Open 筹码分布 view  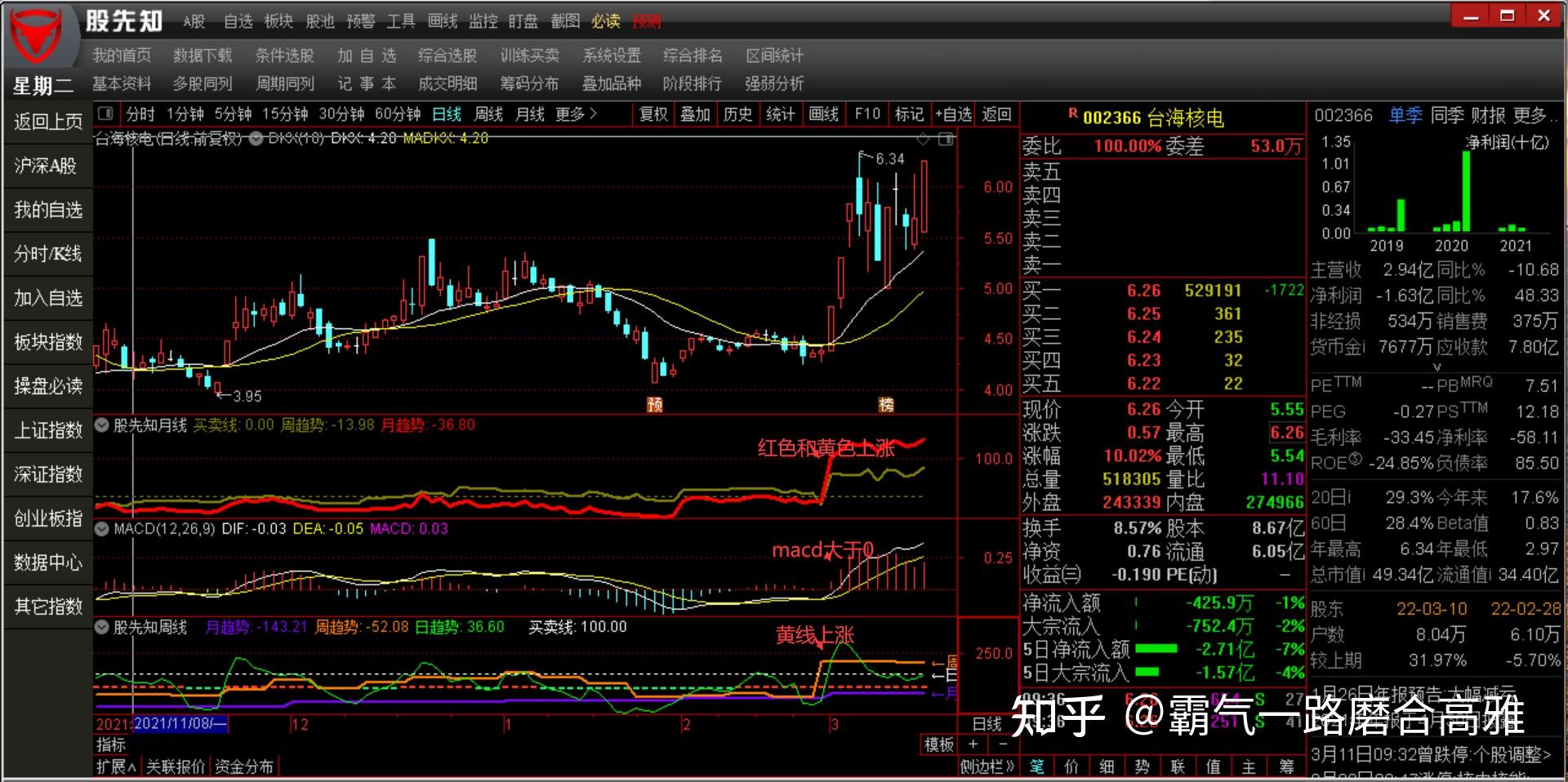pos(529,83)
